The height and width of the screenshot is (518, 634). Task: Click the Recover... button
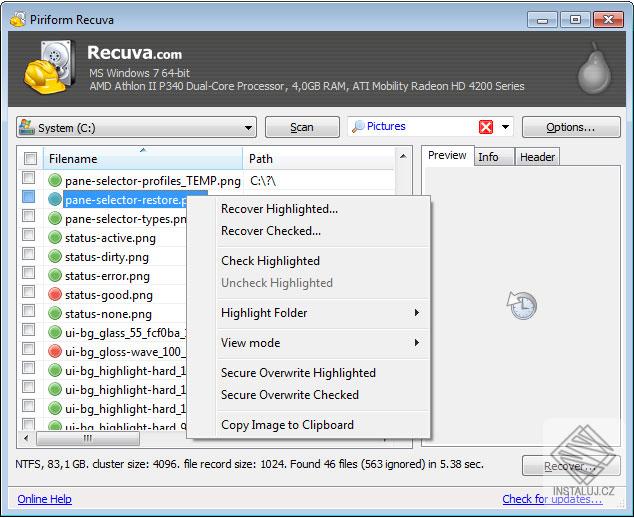pyautogui.click(x=571, y=466)
